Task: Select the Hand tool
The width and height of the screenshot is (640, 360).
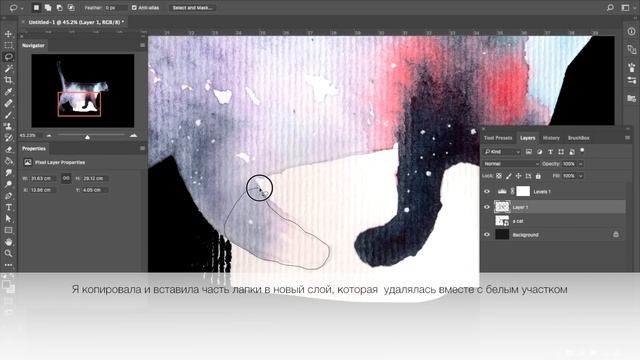Action: coord(8,242)
